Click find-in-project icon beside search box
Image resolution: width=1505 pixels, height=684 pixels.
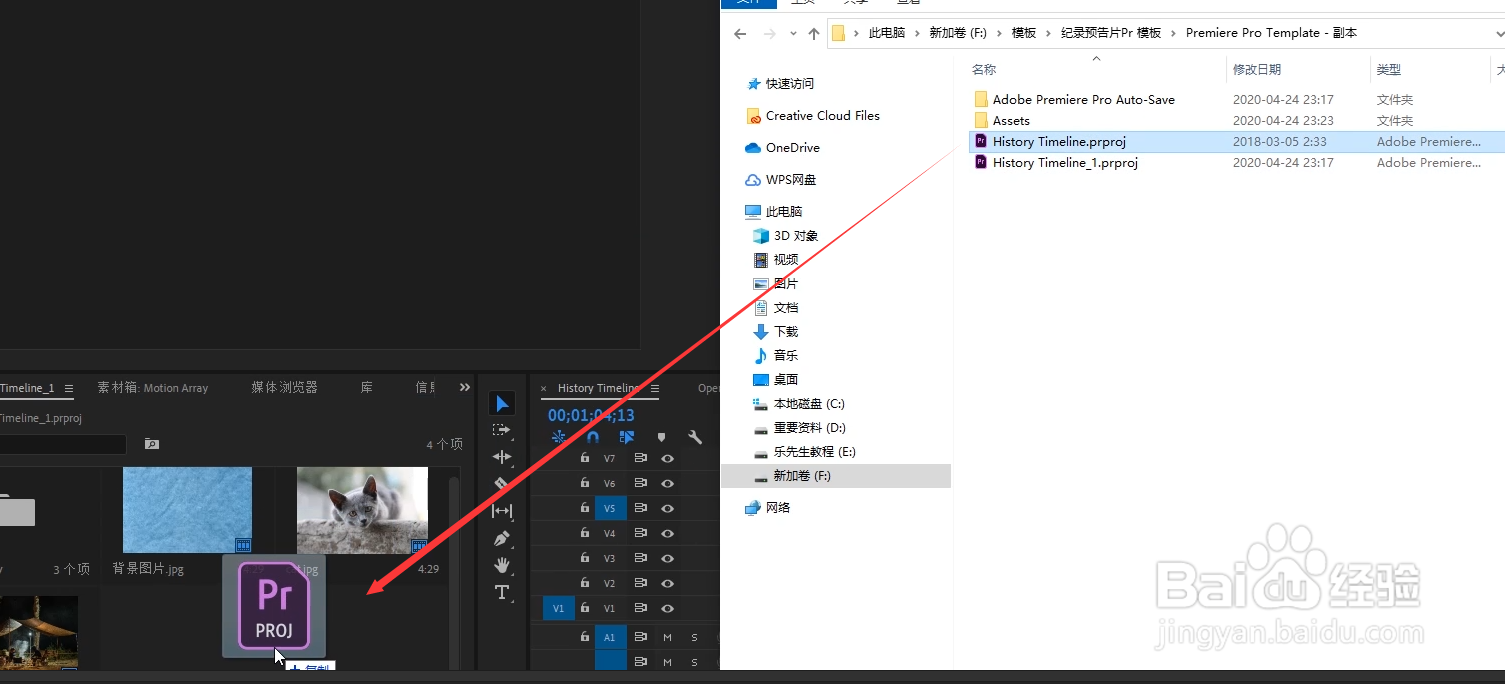[x=151, y=444]
